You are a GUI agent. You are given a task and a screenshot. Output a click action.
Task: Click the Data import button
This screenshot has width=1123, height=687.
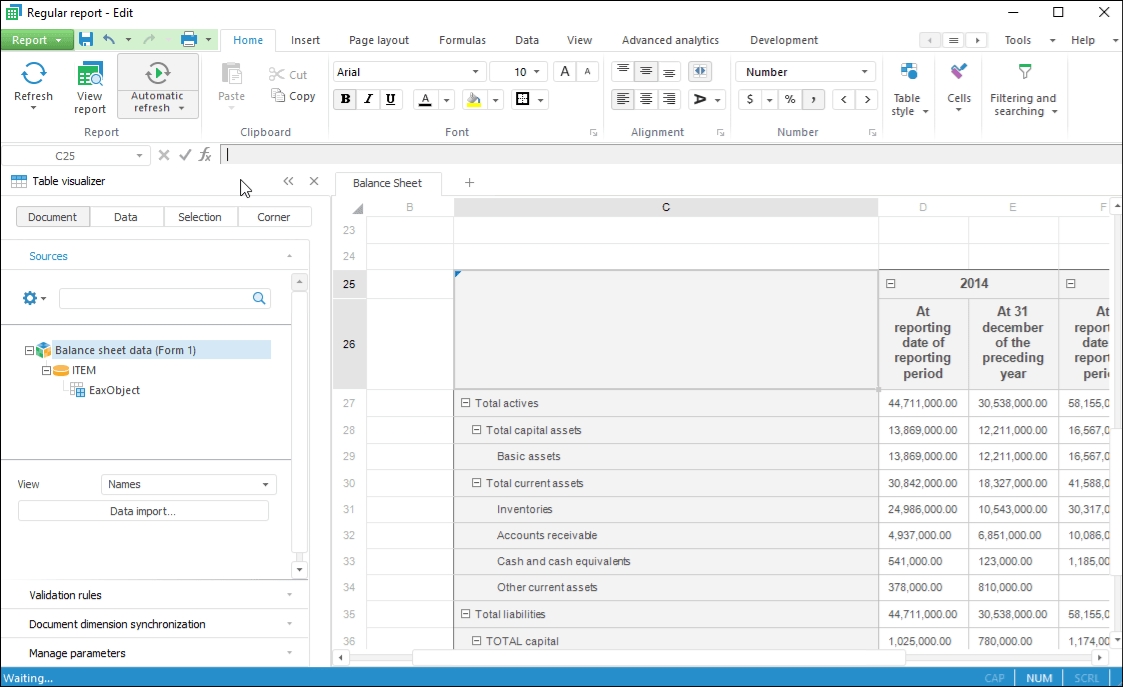pyautogui.click(x=143, y=511)
